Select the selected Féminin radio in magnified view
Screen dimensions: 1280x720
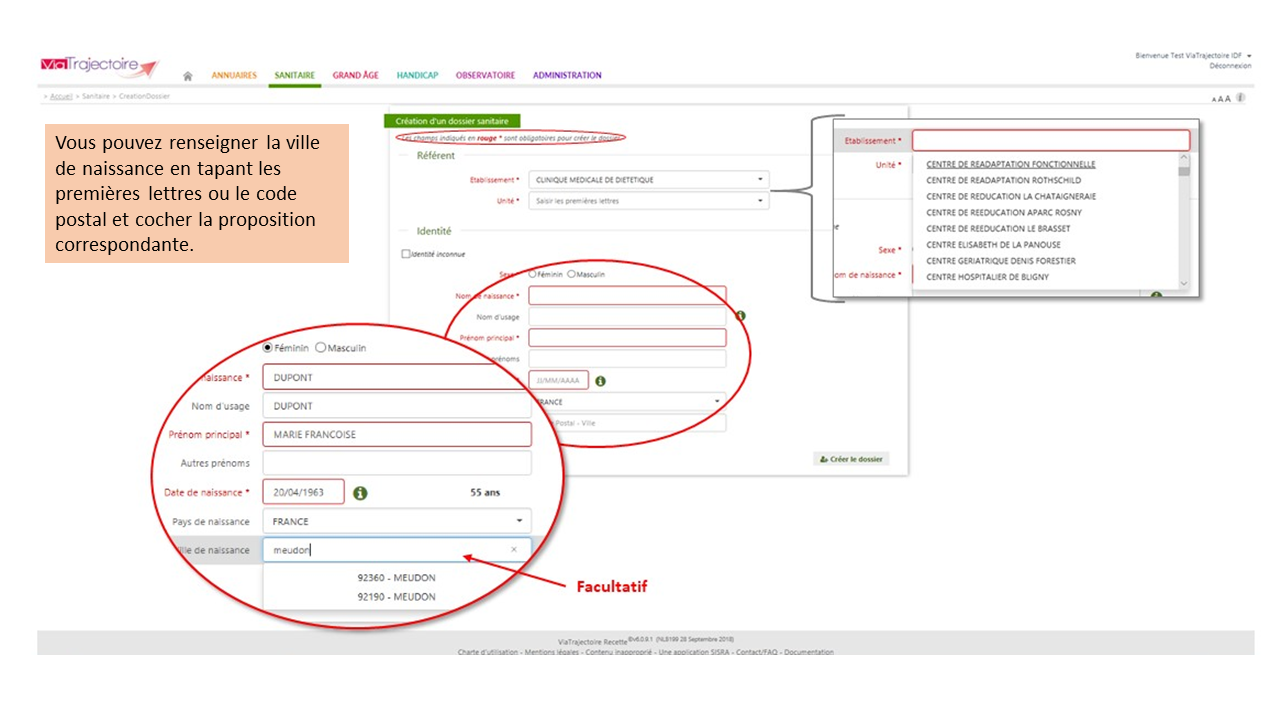267,348
